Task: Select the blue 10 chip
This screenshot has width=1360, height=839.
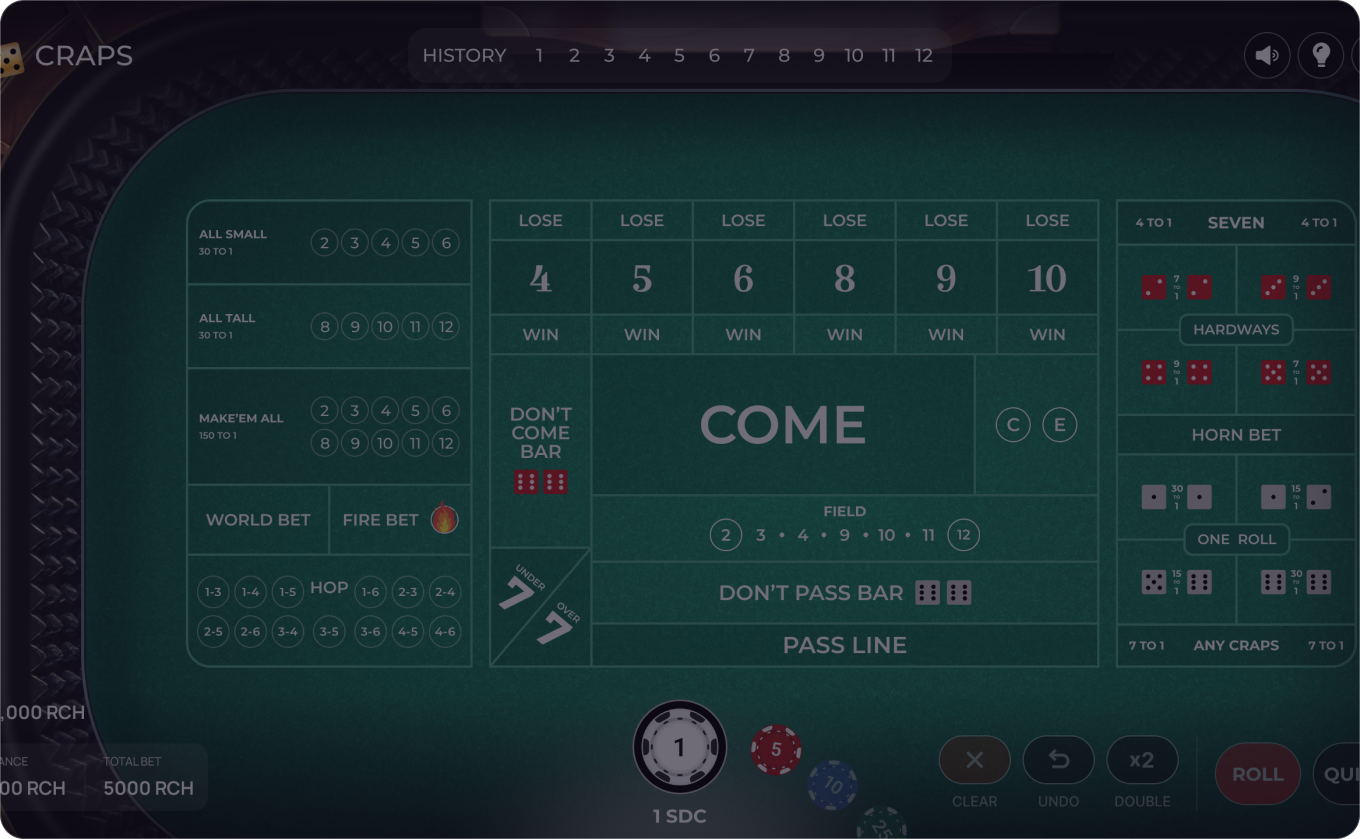Action: click(x=833, y=785)
